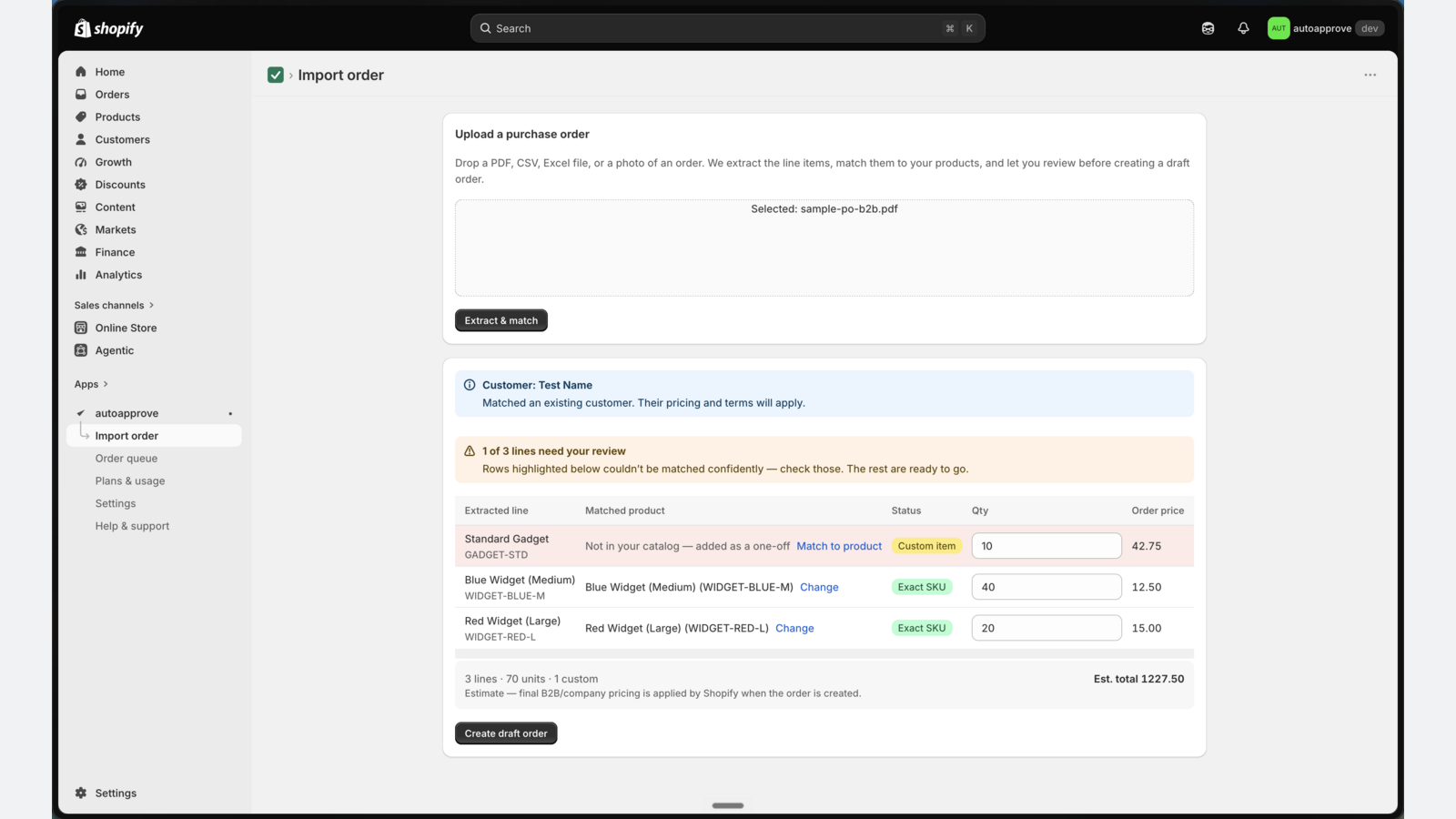Click Selected: sample-po-b2b.pdf text

click(824, 208)
